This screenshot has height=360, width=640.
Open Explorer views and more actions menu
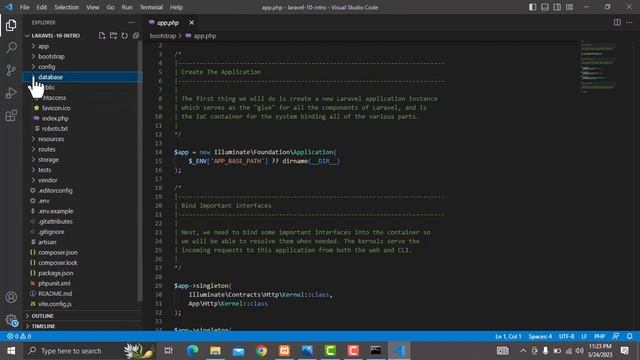(131, 22)
